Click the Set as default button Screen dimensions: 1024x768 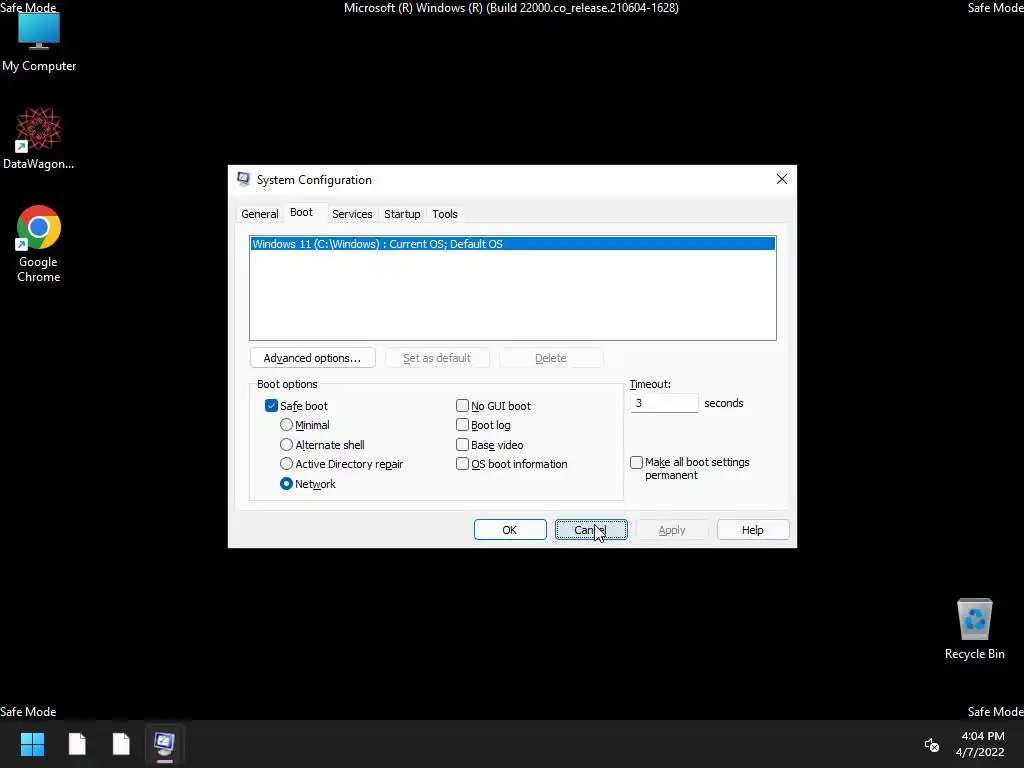437,358
